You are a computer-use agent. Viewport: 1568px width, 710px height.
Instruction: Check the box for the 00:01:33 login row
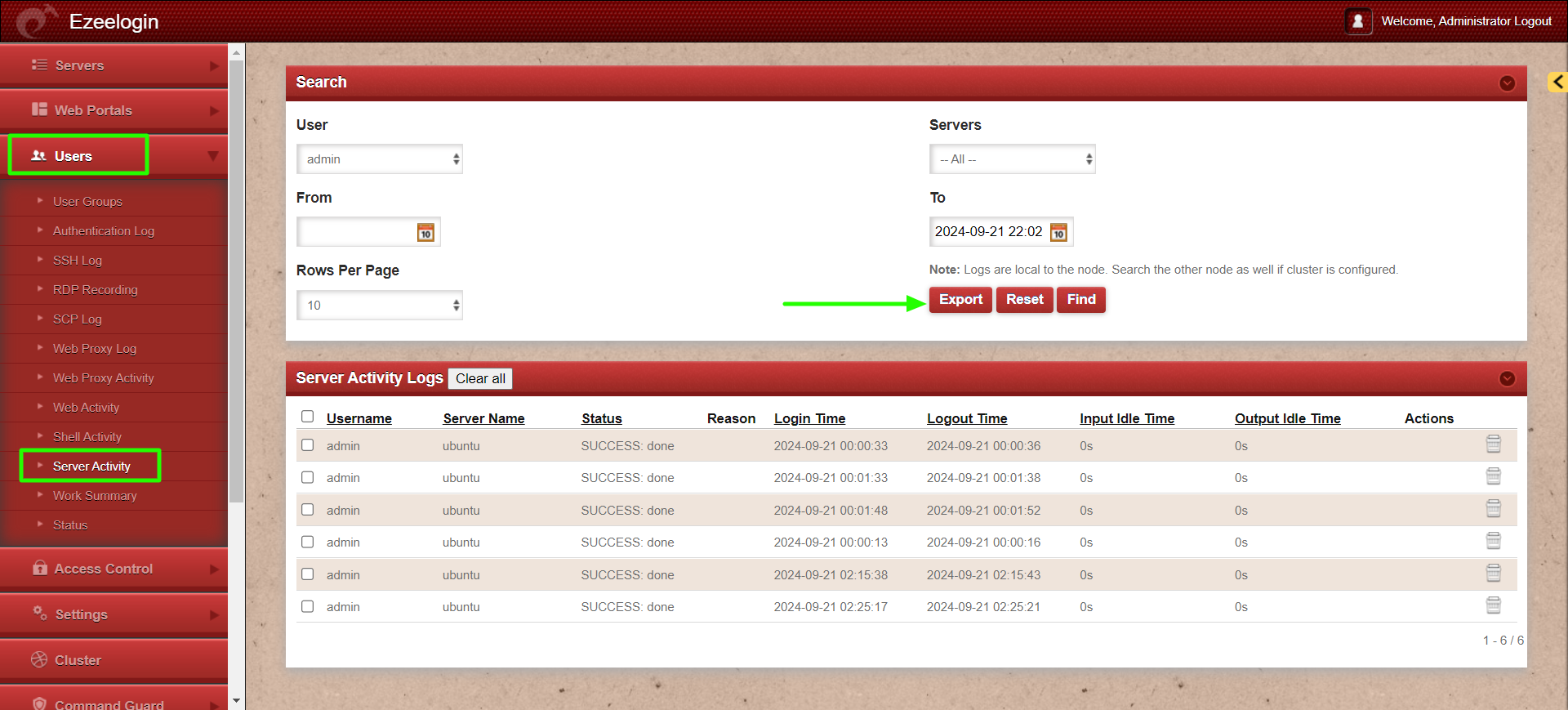(x=308, y=477)
